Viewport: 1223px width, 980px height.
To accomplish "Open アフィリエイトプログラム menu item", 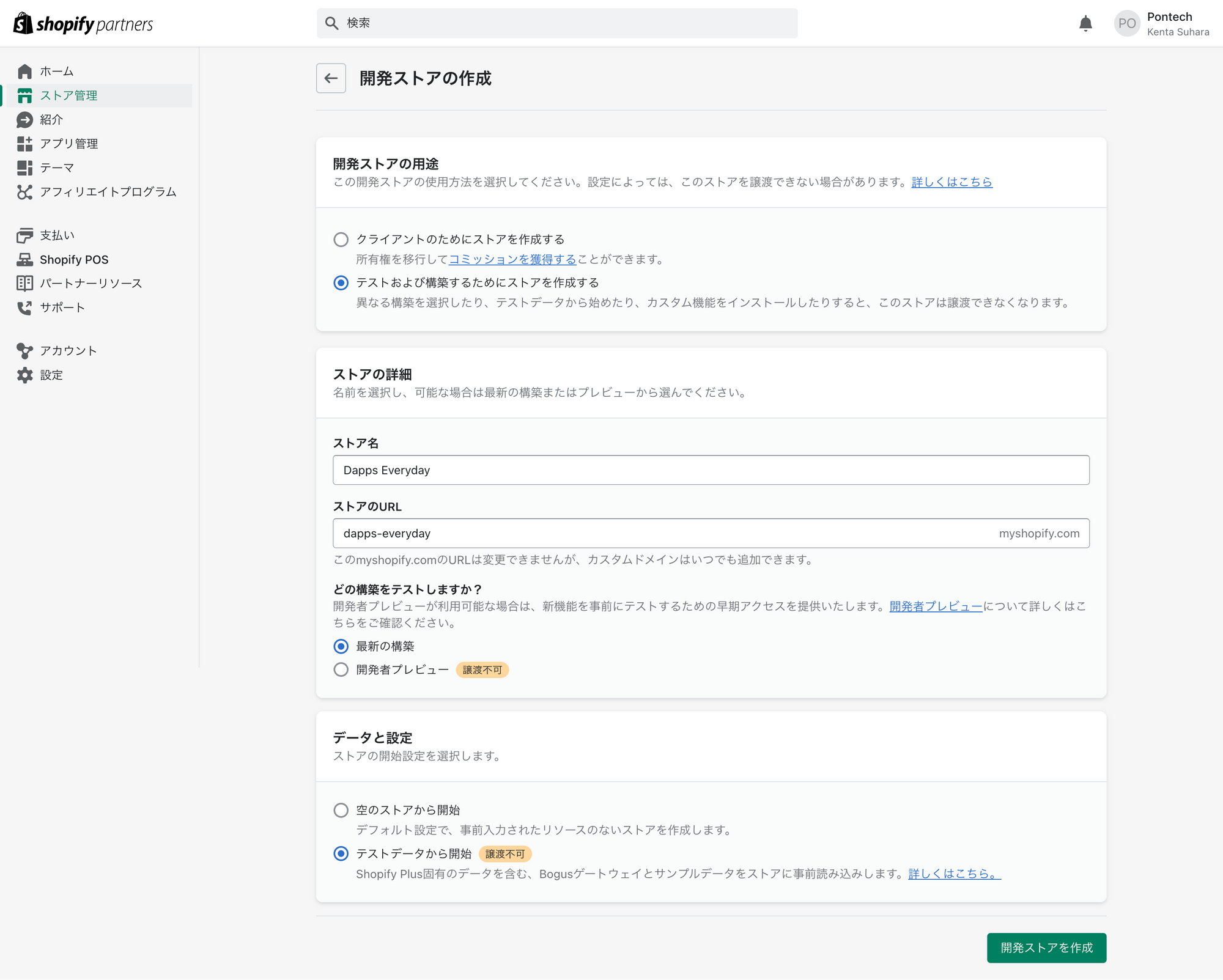I will 108,192.
